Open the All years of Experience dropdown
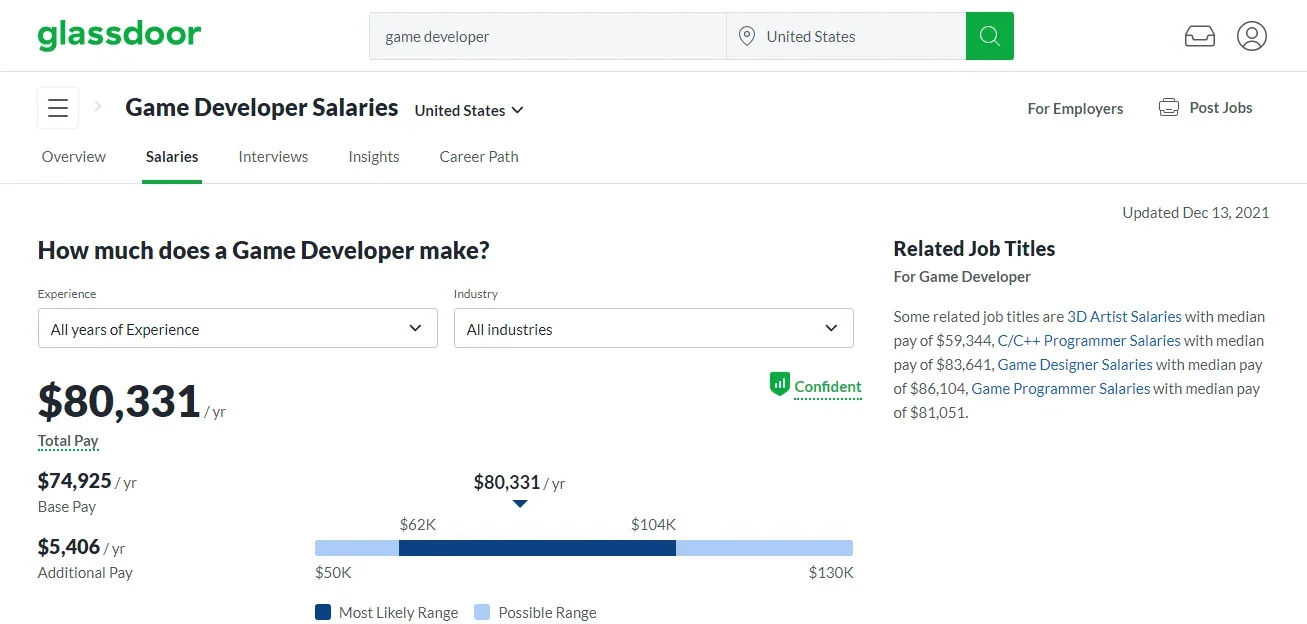The image size is (1307, 624). click(237, 329)
